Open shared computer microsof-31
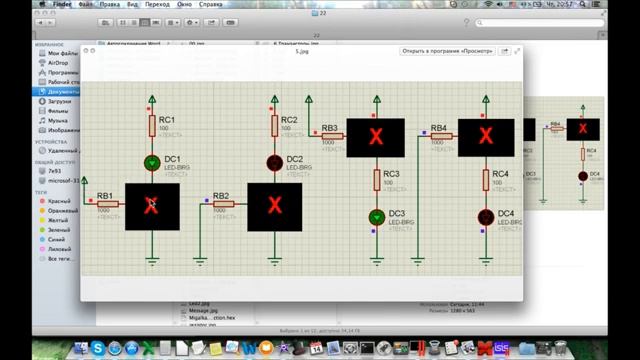The image size is (640, 360). pyautogui.click(x=58, y=180)
